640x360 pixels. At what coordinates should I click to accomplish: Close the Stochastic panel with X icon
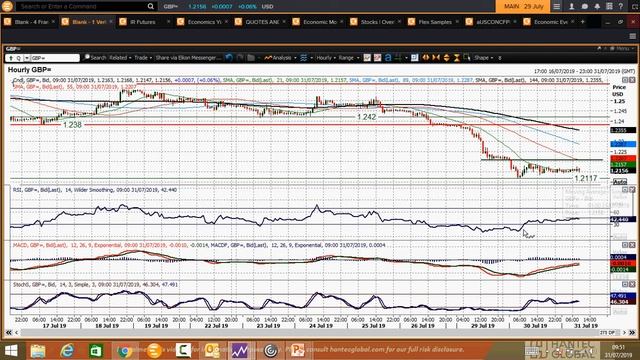coord(632,284)
